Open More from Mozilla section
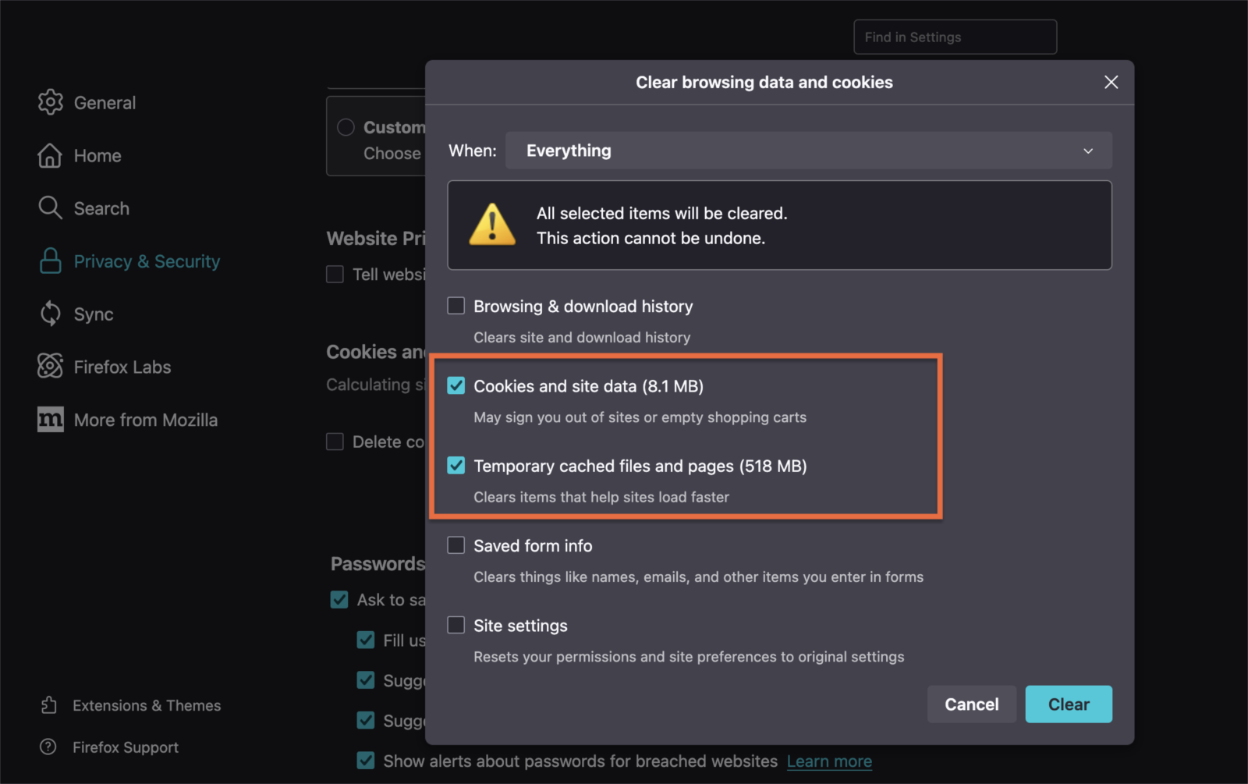Viewport: 1248px width, 784px height. point(146,420)
